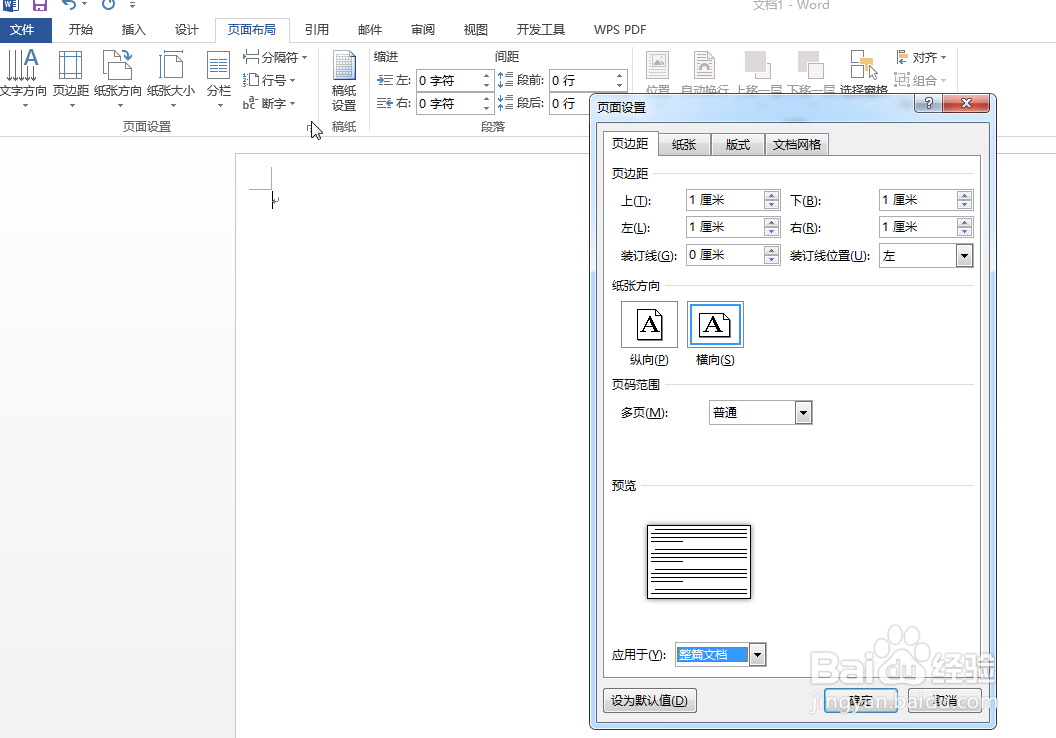Viewport: 1056px width, 738px height.
Task: Click the 取消 Cancel button
Action: (x=945, y=700)
